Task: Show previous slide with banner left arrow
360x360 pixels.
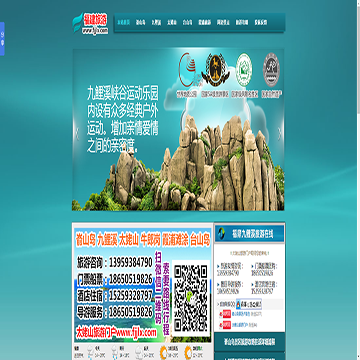Action: coord(77,134)
